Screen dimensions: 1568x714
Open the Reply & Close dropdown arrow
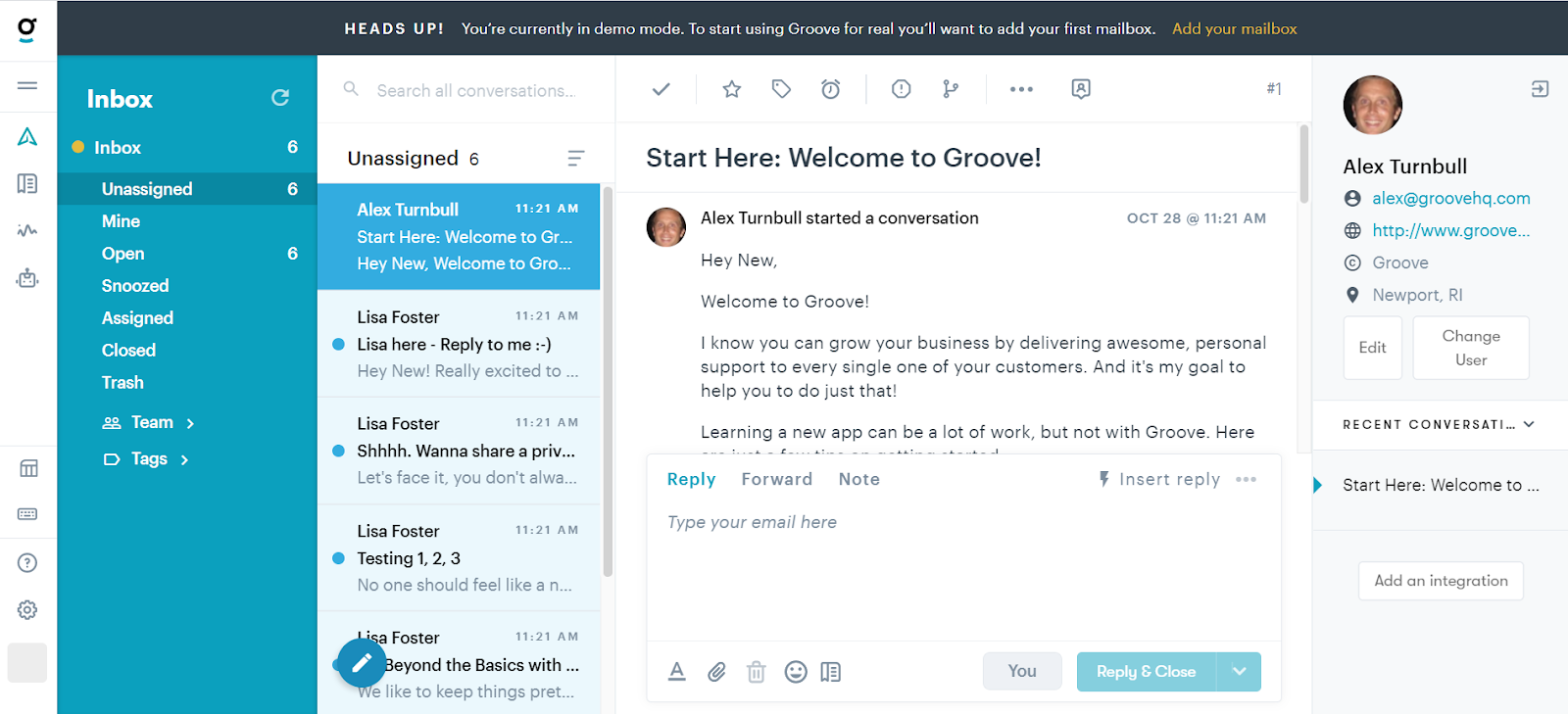point(1240,672)
